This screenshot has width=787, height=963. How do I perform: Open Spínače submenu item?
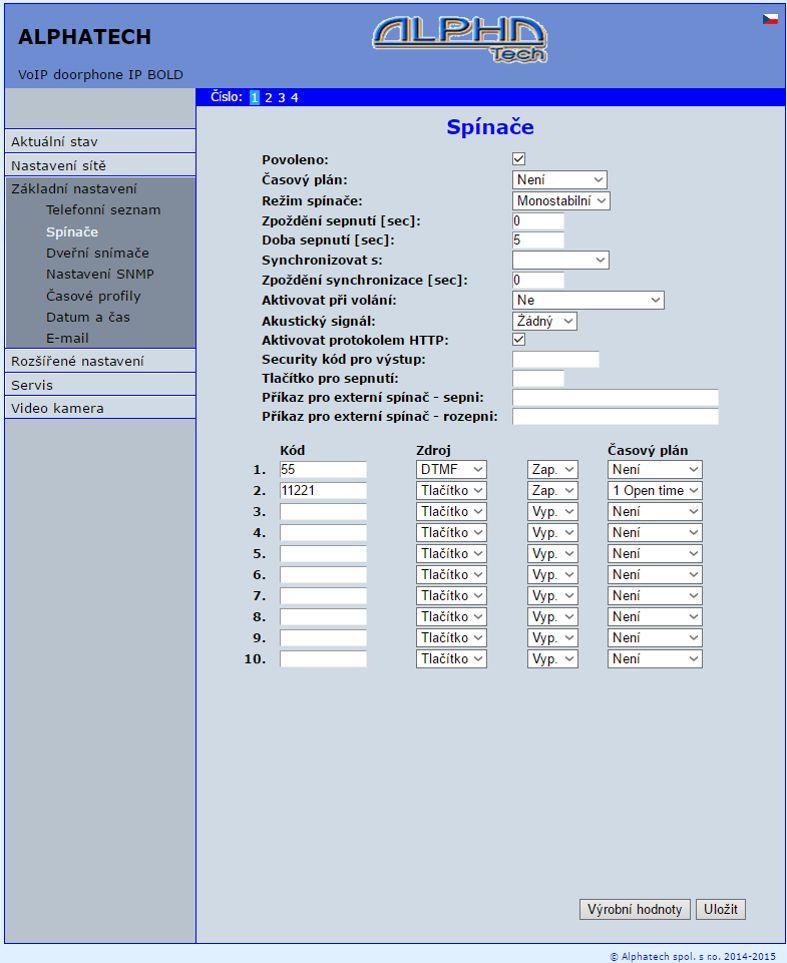coord(72,232)
